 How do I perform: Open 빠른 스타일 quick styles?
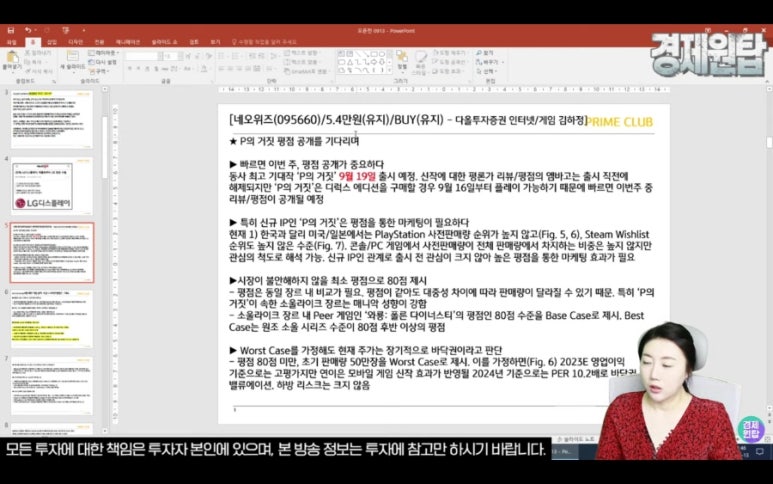[421, 63]
